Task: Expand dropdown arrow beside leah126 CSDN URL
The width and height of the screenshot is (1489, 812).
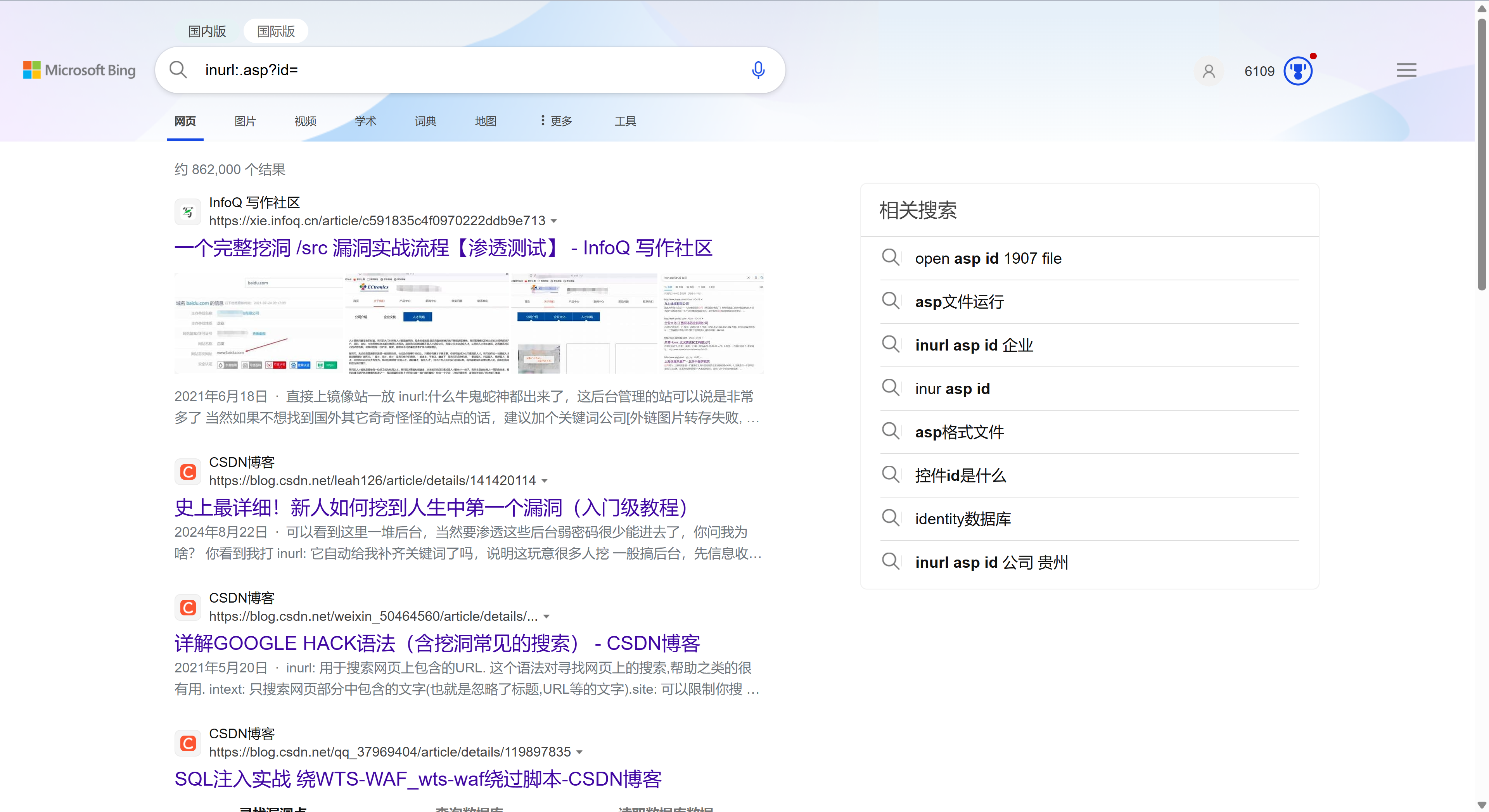Action: coord(545,481)
